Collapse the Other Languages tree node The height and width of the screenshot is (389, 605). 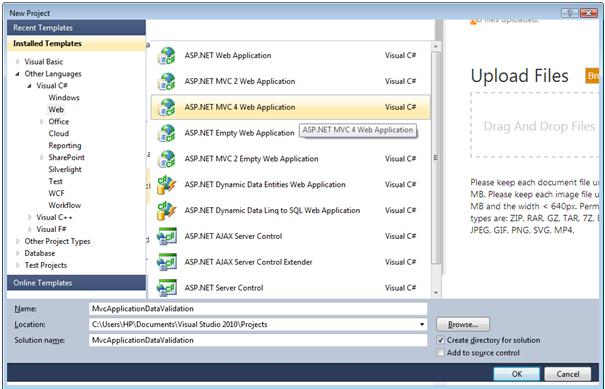pos(18,74)
